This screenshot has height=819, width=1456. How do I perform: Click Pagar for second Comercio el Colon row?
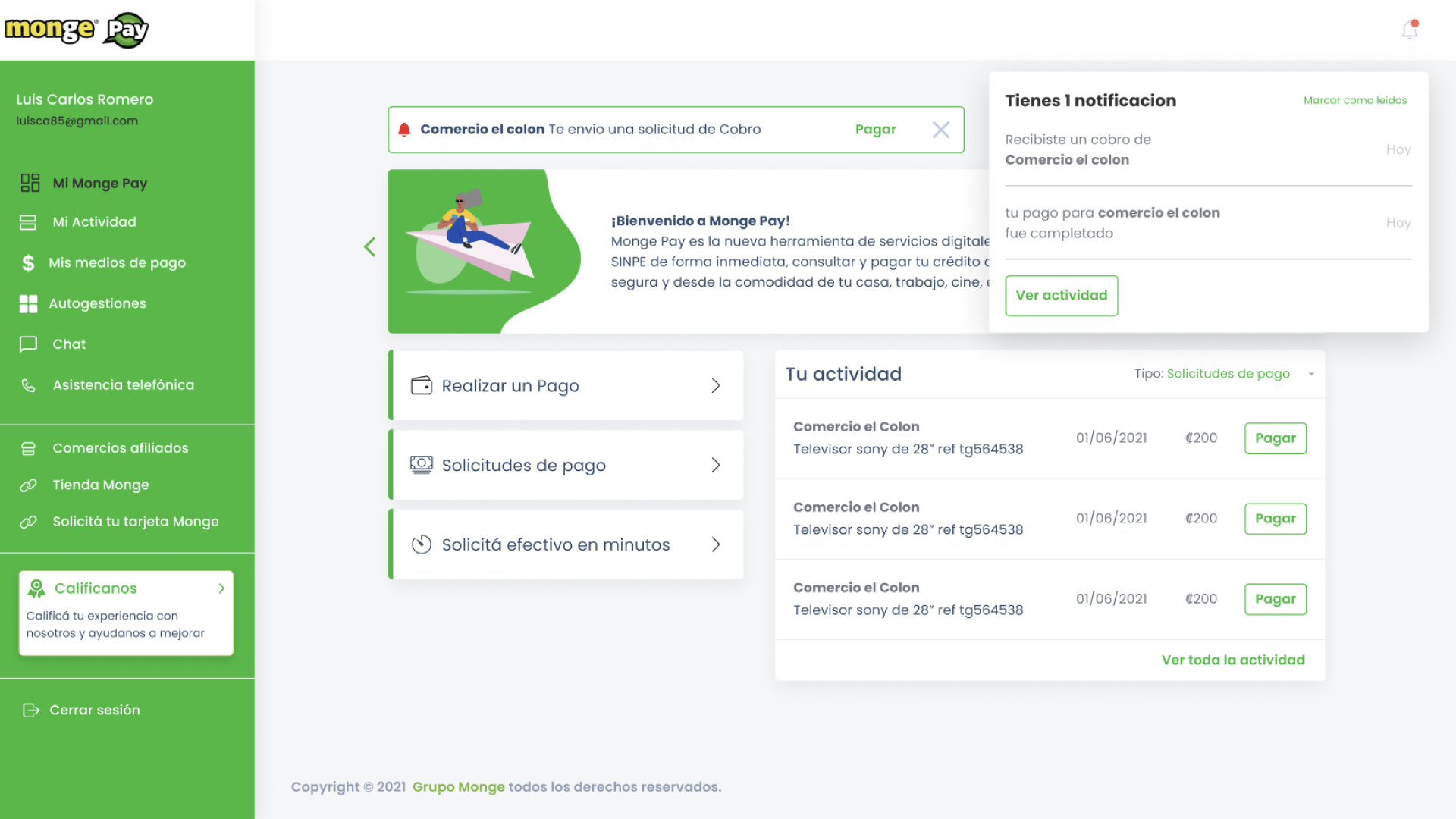[1276, 519]
